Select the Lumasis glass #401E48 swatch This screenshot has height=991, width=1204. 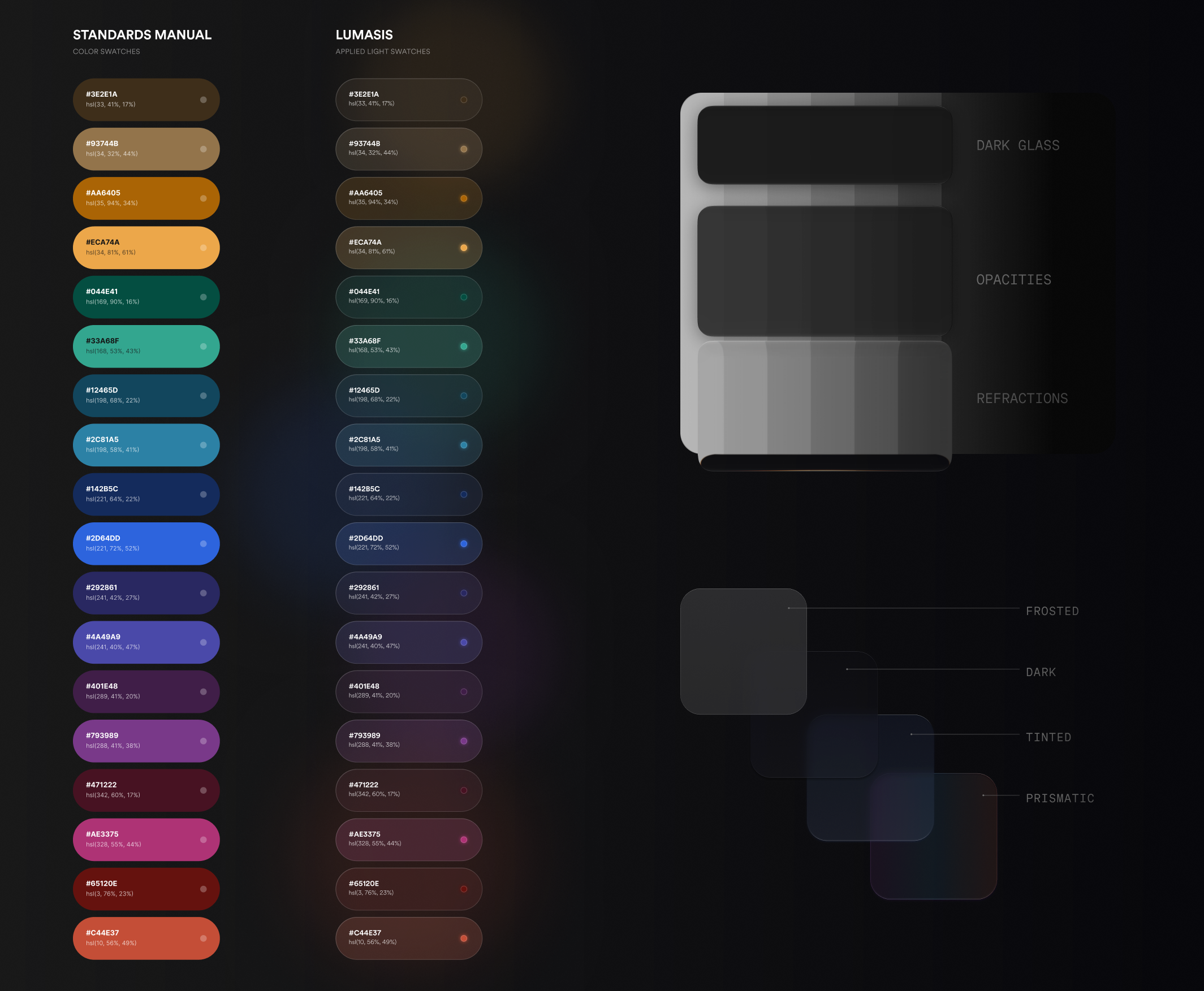pos(409,692)
